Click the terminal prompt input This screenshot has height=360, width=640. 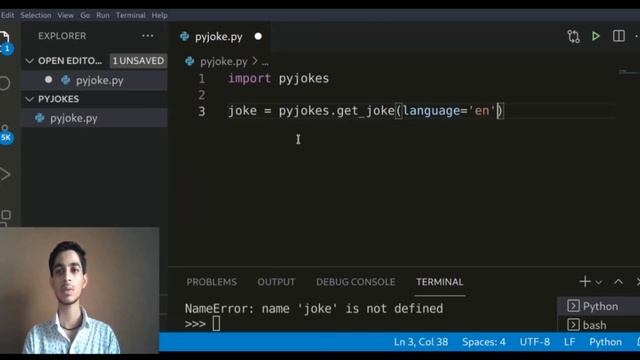pyautogui.click(x=216, y=324)
